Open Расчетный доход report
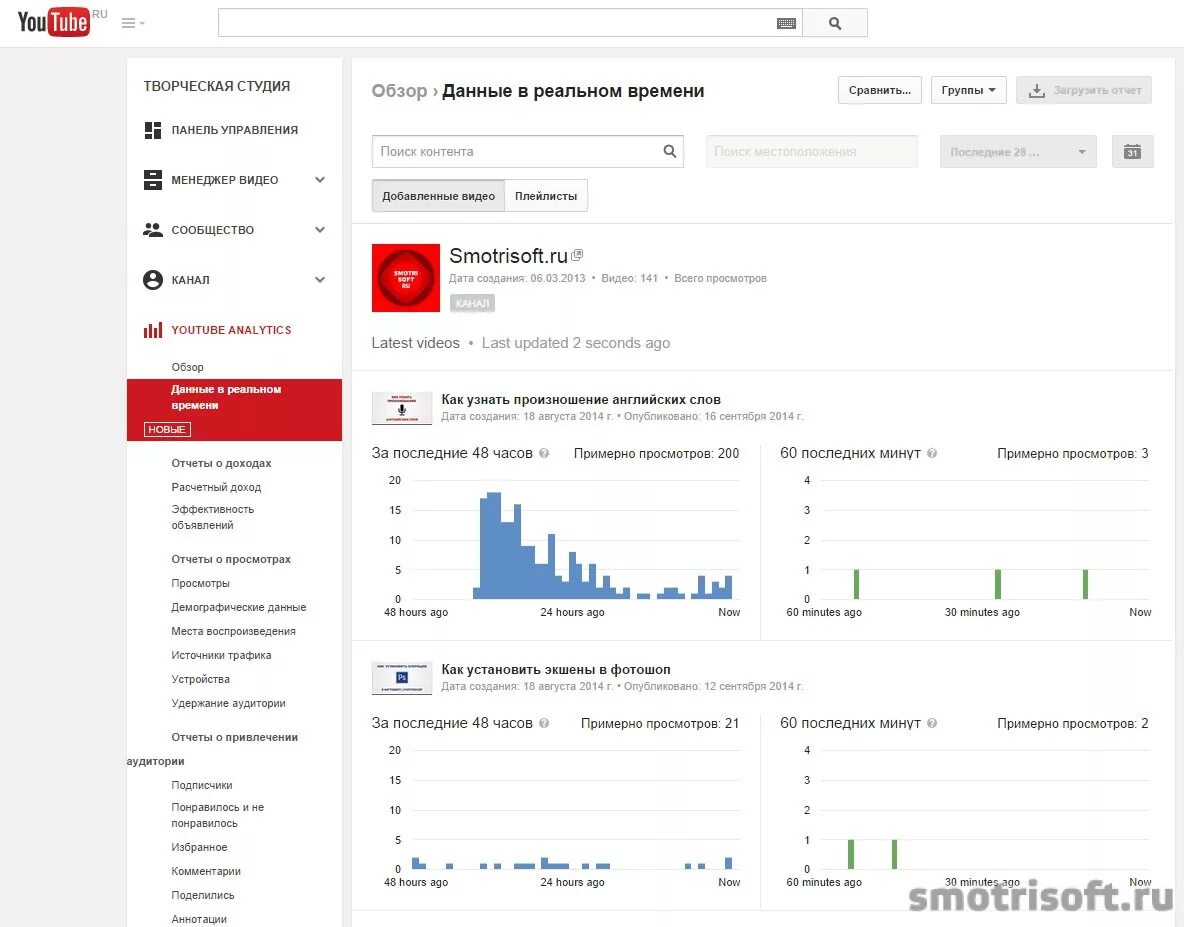The height and width of the screenshot is (927, 1184). [216, 487]
